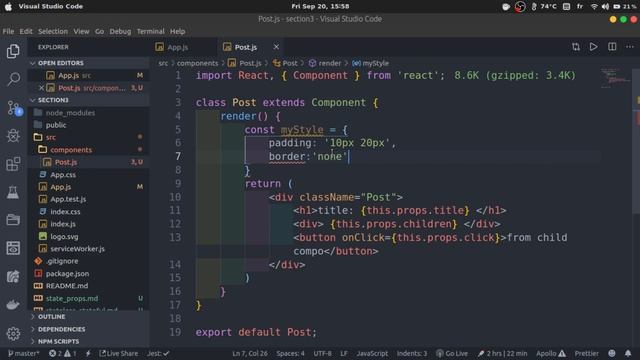
Task: Select components in the breadcrumb path
Action: pyautogui.click(x=198, y=63)
